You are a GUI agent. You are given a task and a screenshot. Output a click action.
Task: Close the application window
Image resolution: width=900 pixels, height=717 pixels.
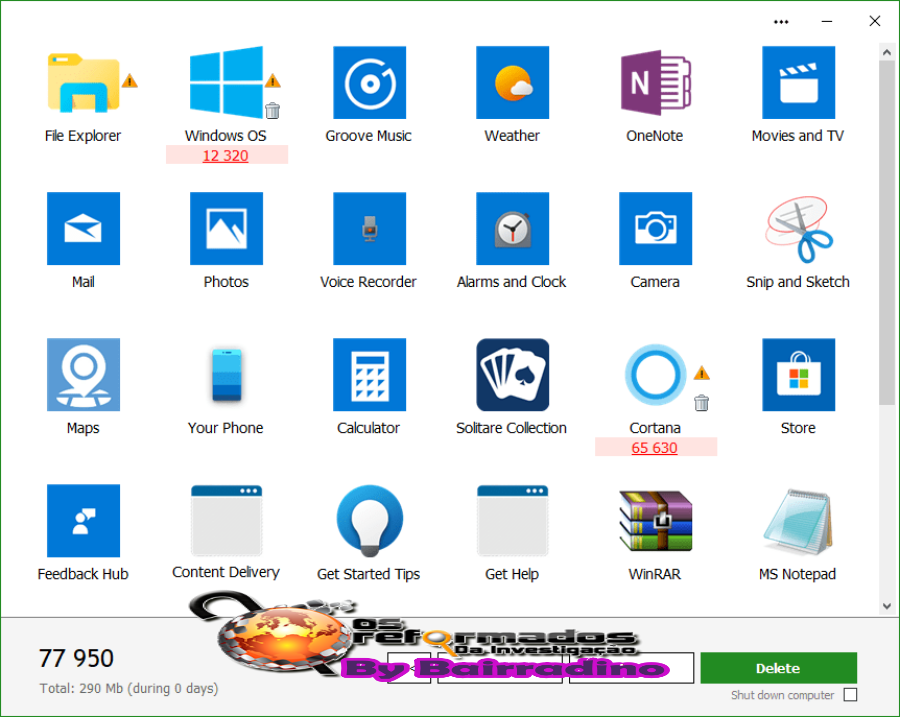[x=875, y=22]
